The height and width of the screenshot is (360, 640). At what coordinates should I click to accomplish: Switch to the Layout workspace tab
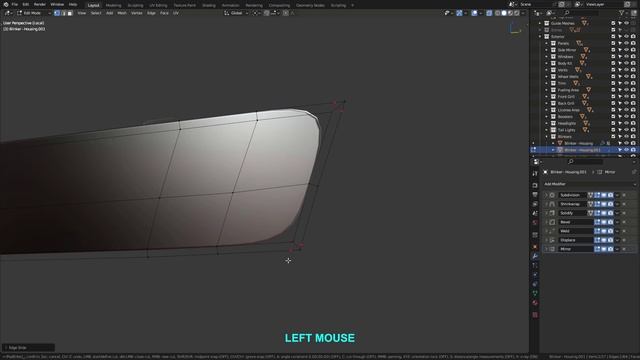point(93,5)
